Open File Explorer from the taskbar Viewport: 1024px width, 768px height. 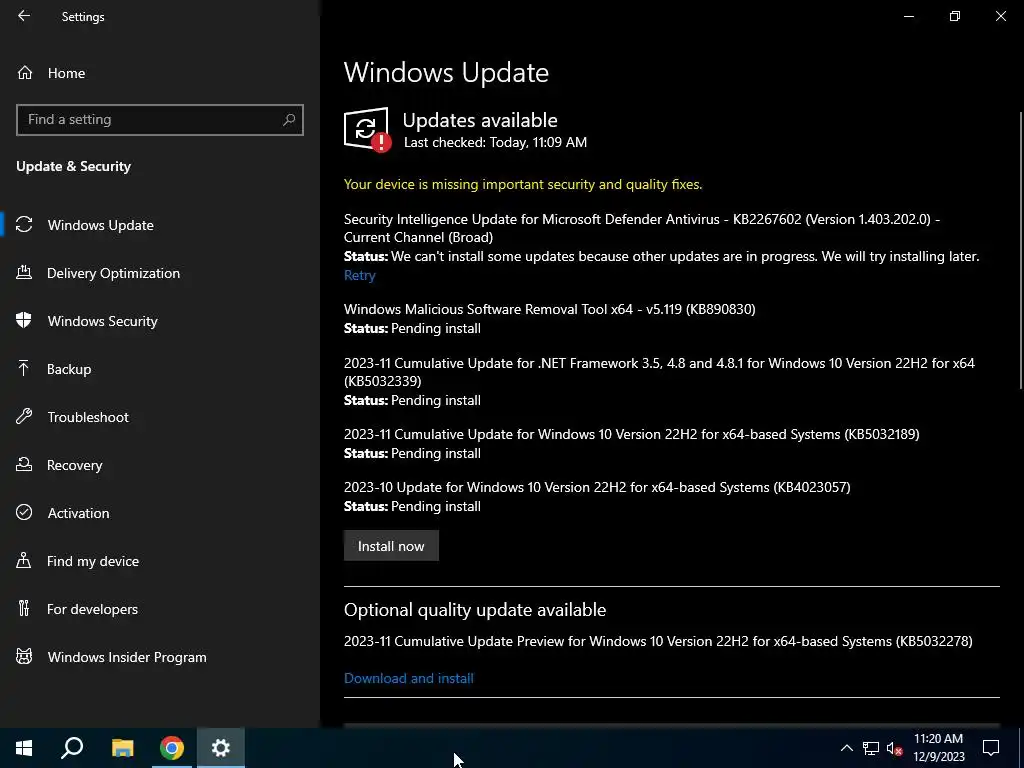coord(122,748)
